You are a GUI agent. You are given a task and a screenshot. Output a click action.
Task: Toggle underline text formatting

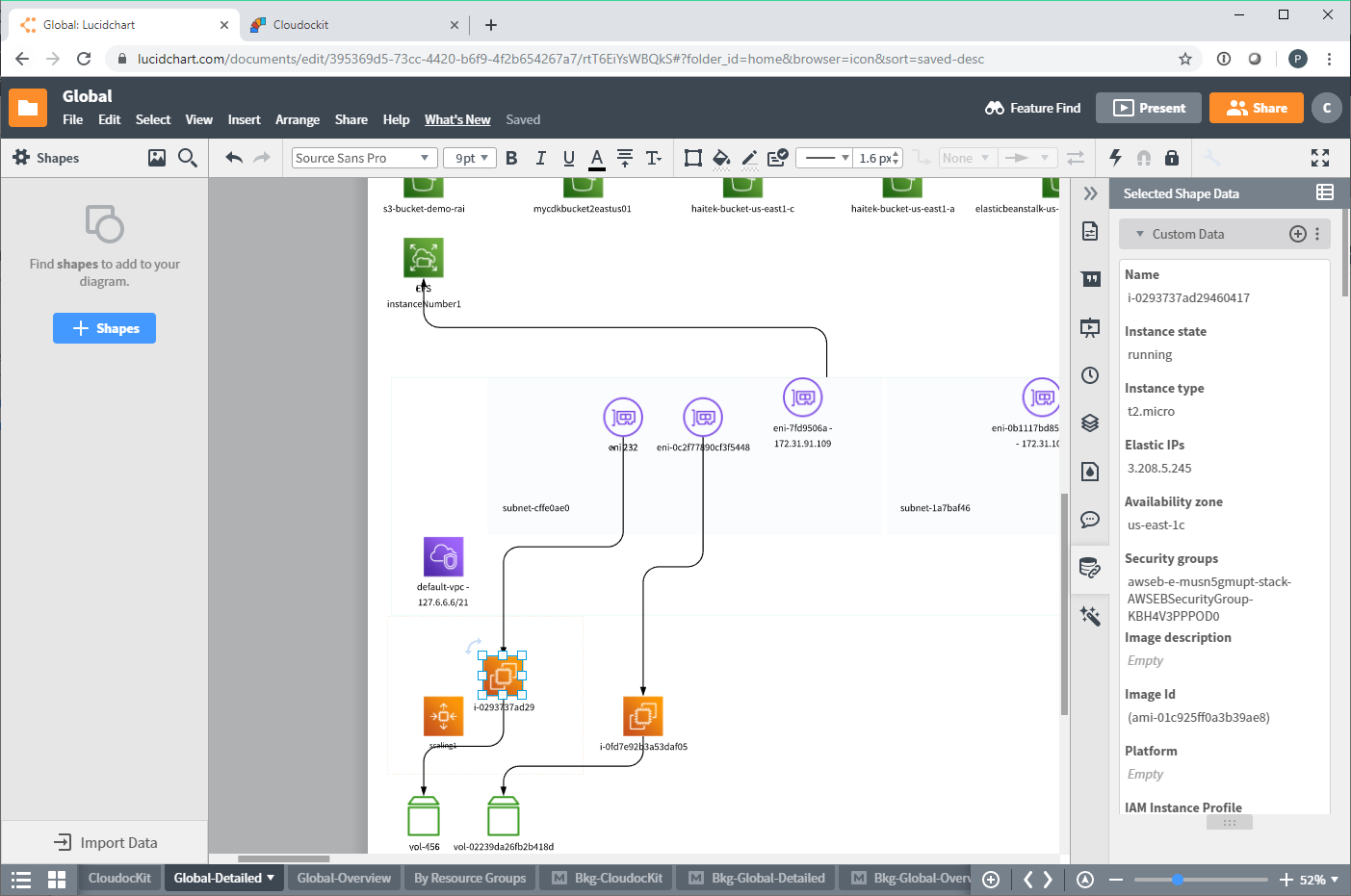coord(568,157)
